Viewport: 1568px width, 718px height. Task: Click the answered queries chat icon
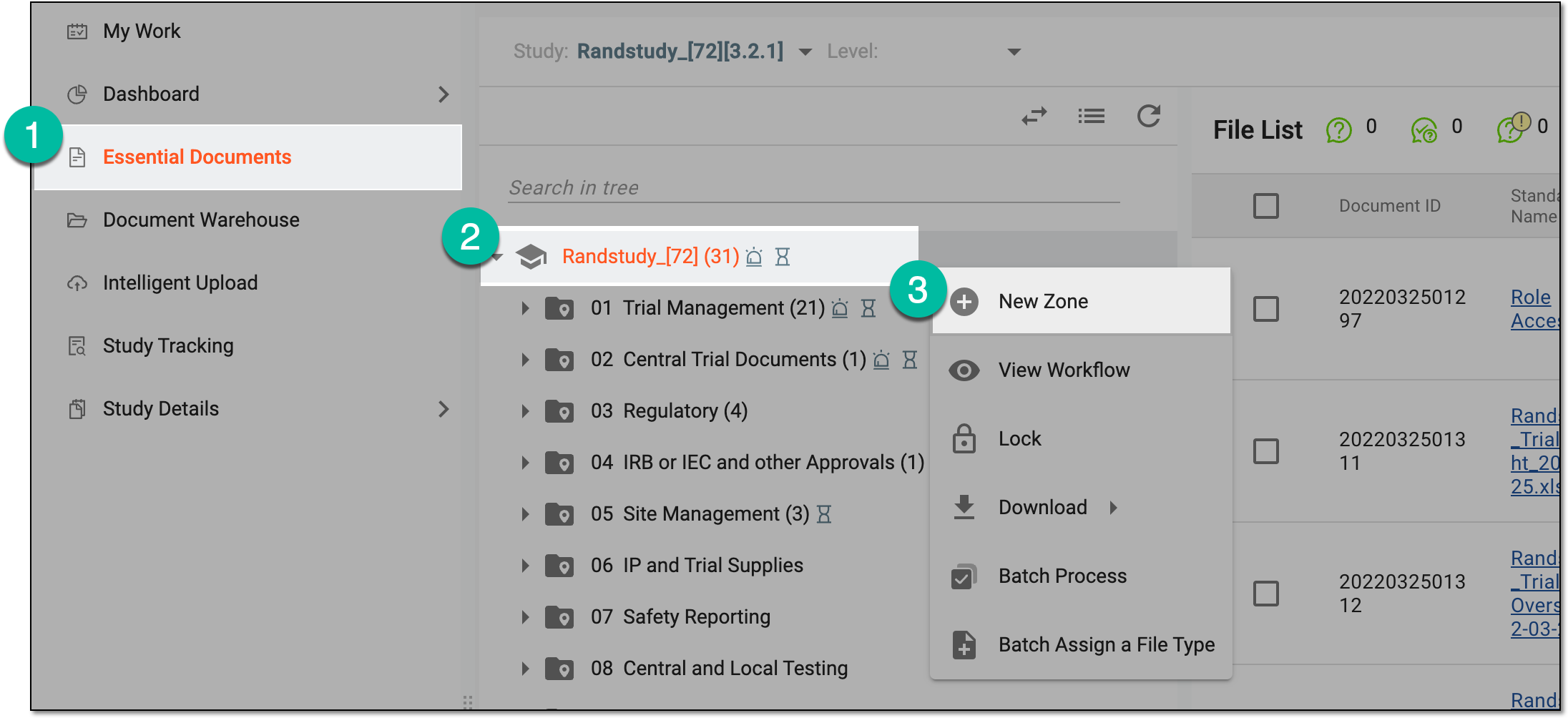click(1424, 130)
